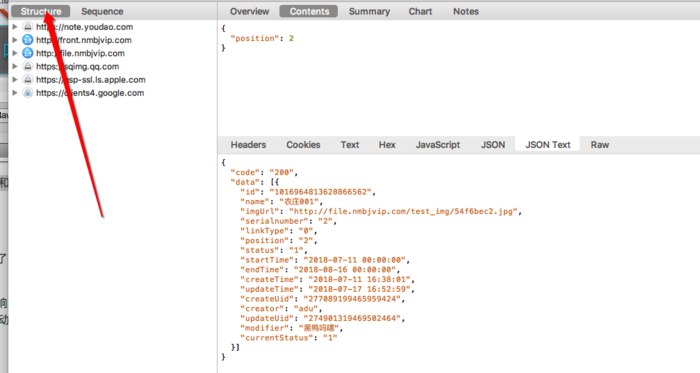Click the request "position": 2 line
The height and width of the screenshot is (373, 700).
262,38
